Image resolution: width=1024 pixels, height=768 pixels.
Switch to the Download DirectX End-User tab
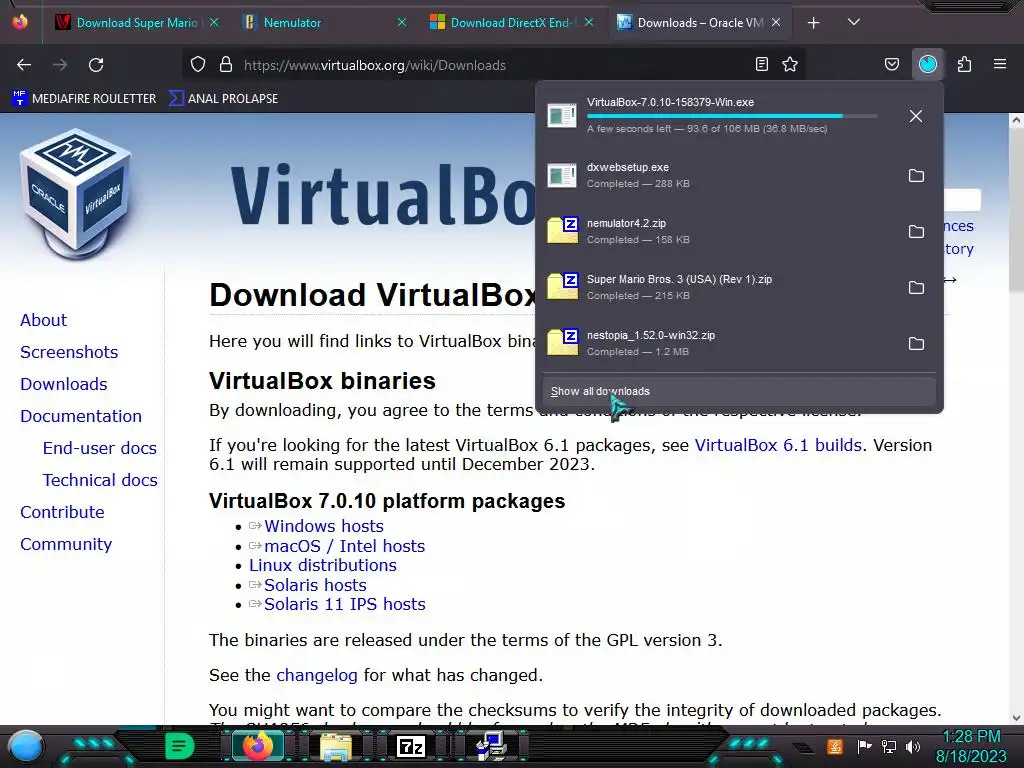tap(513, 23)
